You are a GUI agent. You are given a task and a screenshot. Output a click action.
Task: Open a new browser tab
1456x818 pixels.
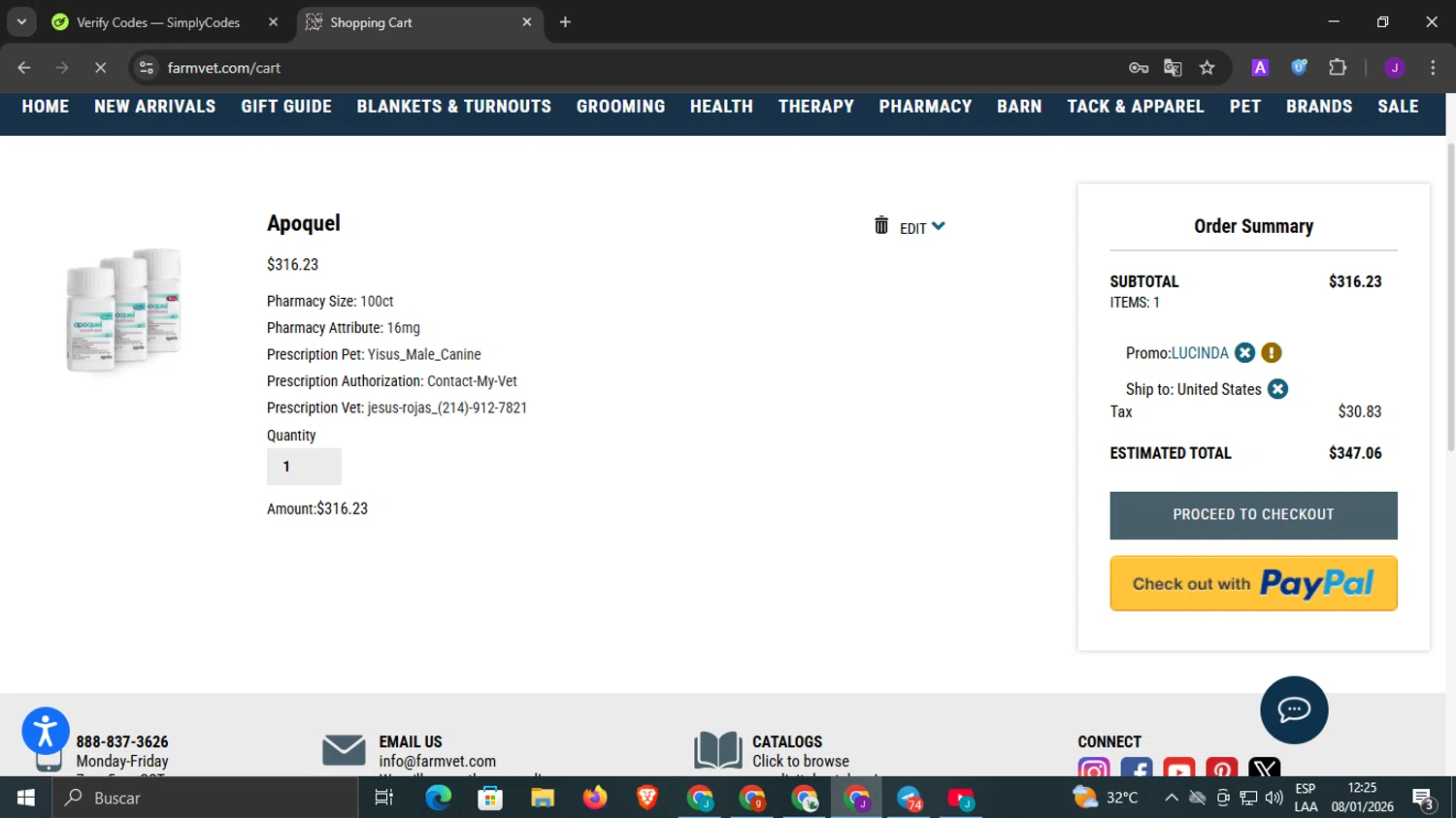pyautogui.click(x=565, y=22)
